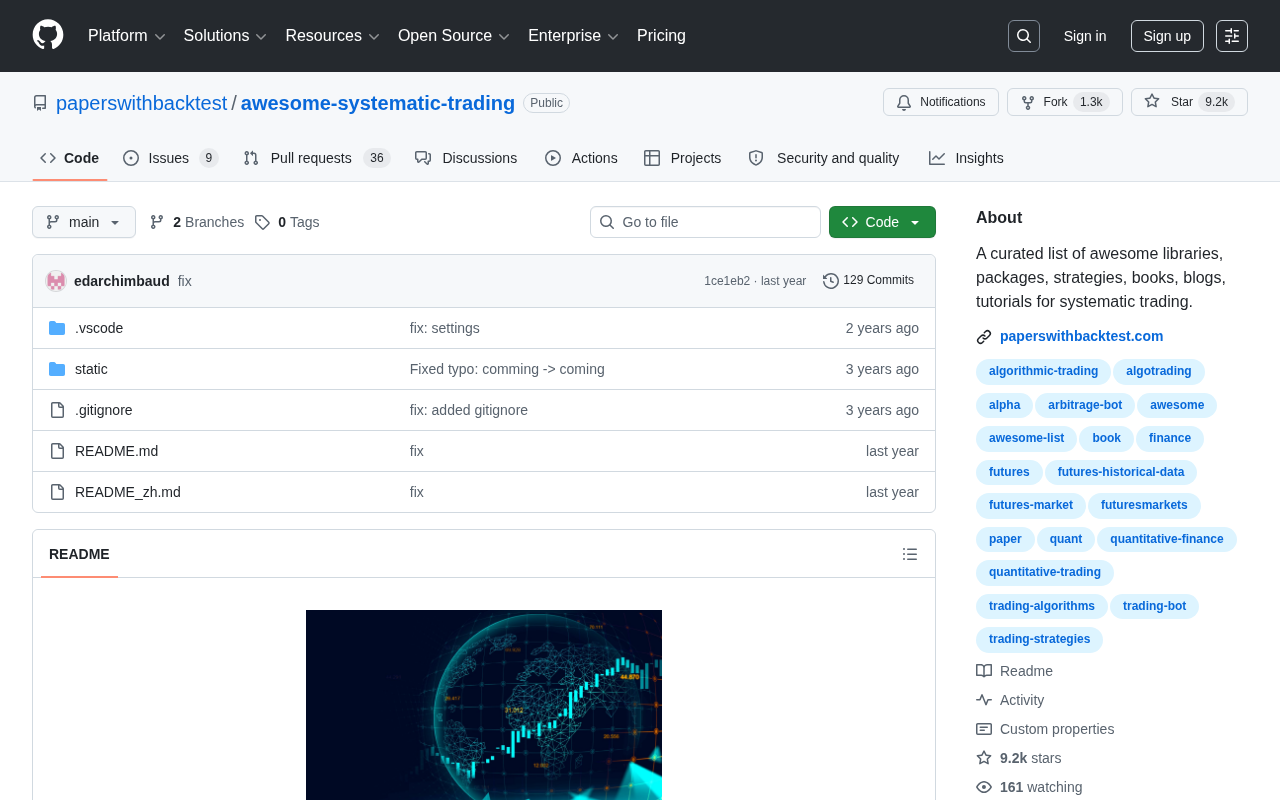Select the algotrading topic tag
This screenshot has width=1280, height=800.
[x=1158, y=371]
